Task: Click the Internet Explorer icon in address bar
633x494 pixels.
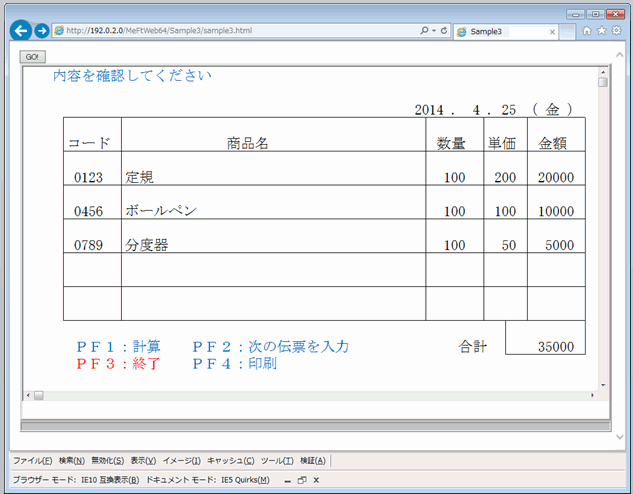Action: 59,31
